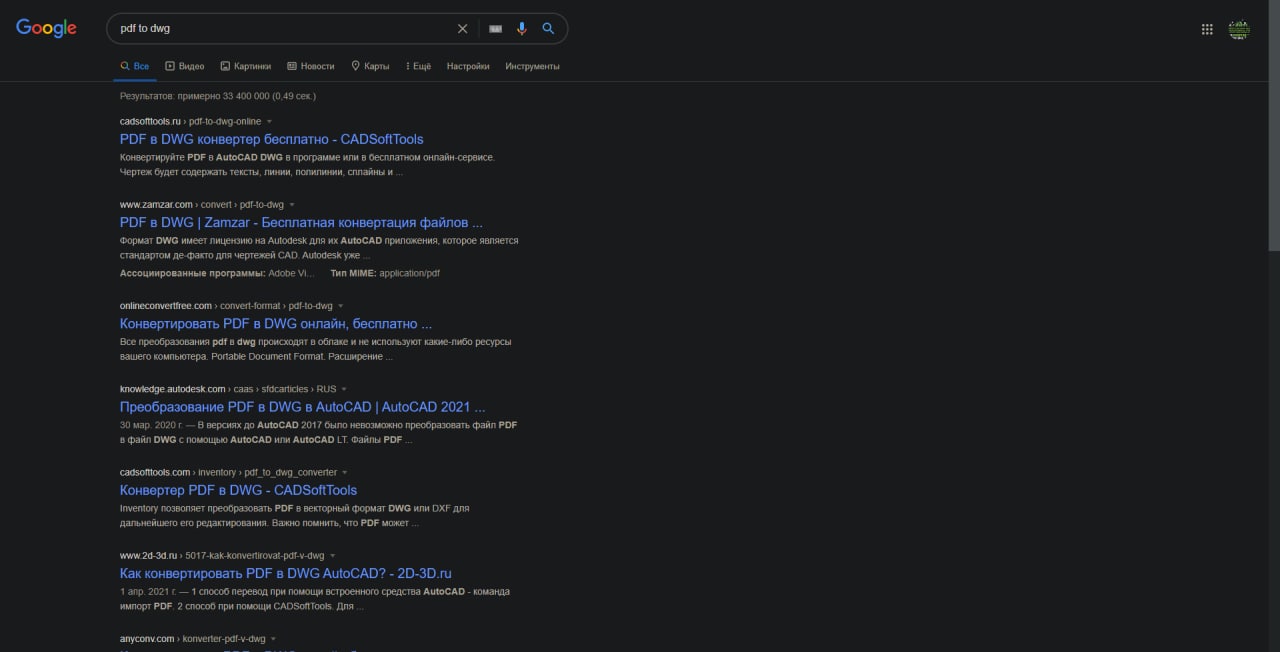Expand dropdown arrow next to cadsofttools.com inventory URL

345,472
